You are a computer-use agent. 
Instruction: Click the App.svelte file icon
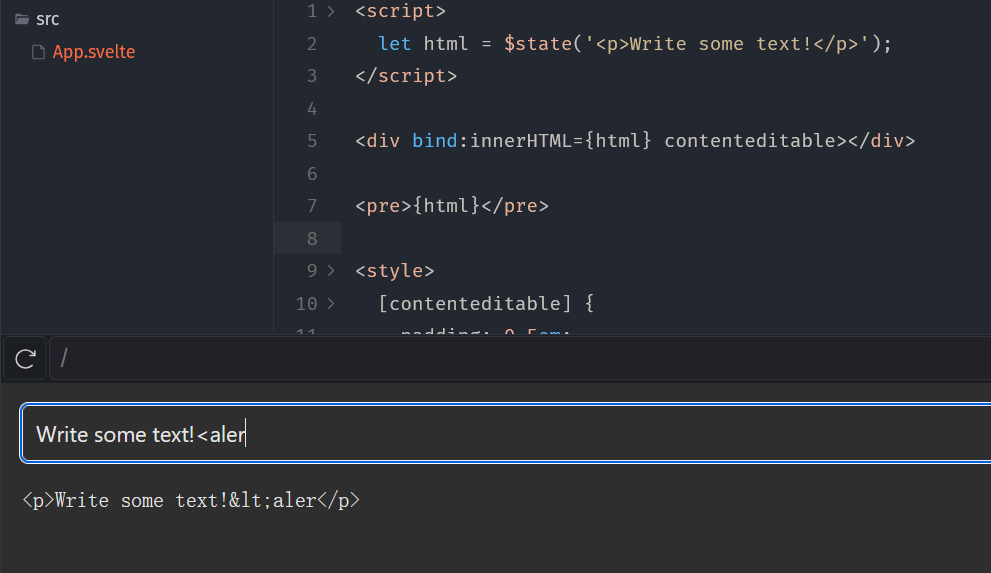pos(39,52)
